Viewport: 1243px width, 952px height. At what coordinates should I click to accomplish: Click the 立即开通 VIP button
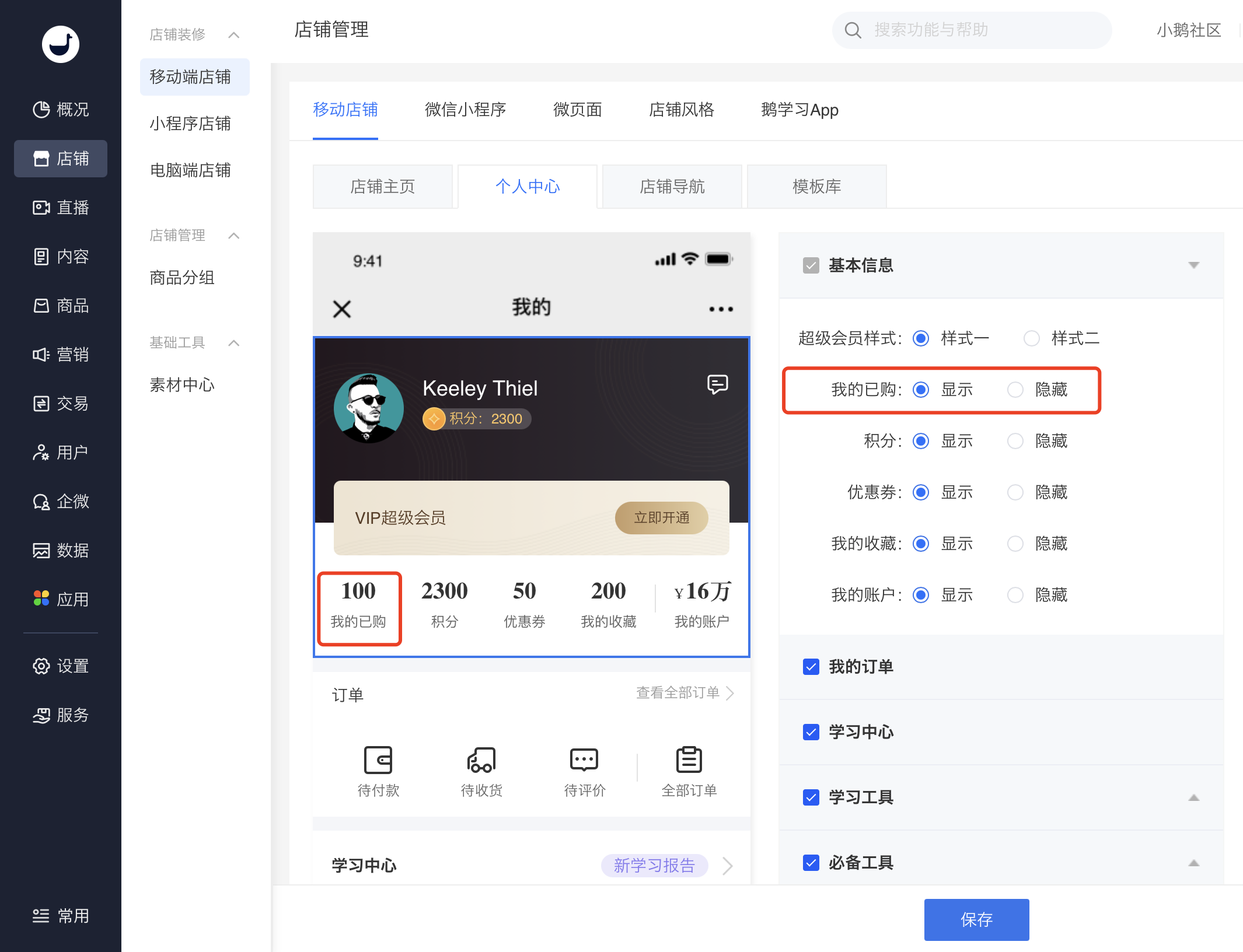(662, 517)
